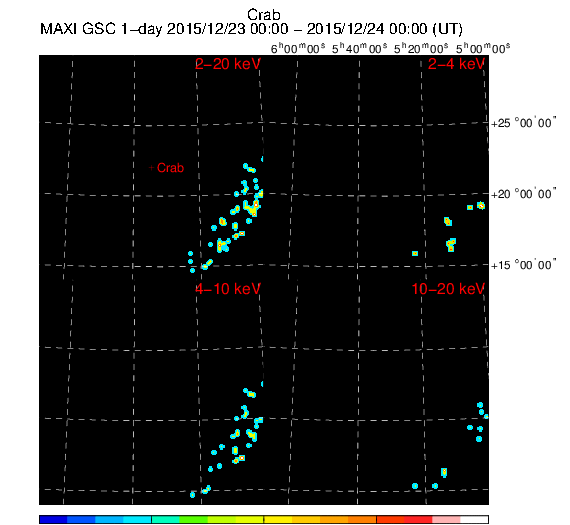Click the +20°00'00" declination axis label
Screen dimensions: 570x525
pyautogui.click(x=523, y=194)
